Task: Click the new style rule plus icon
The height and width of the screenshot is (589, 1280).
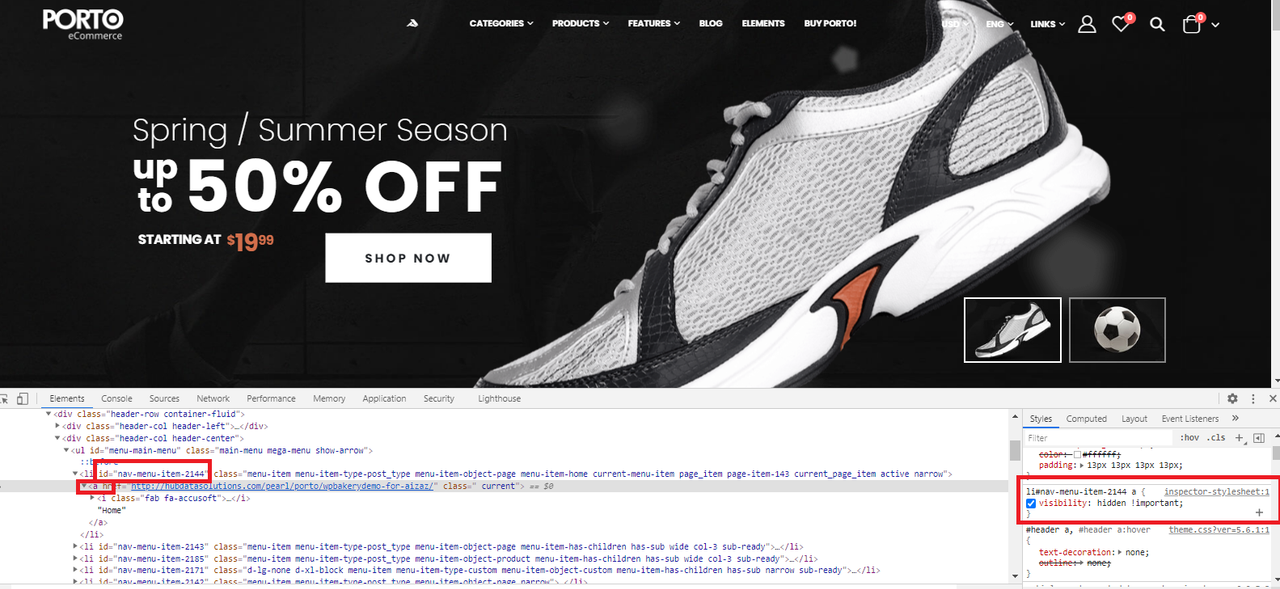Action: [1239, 438]
